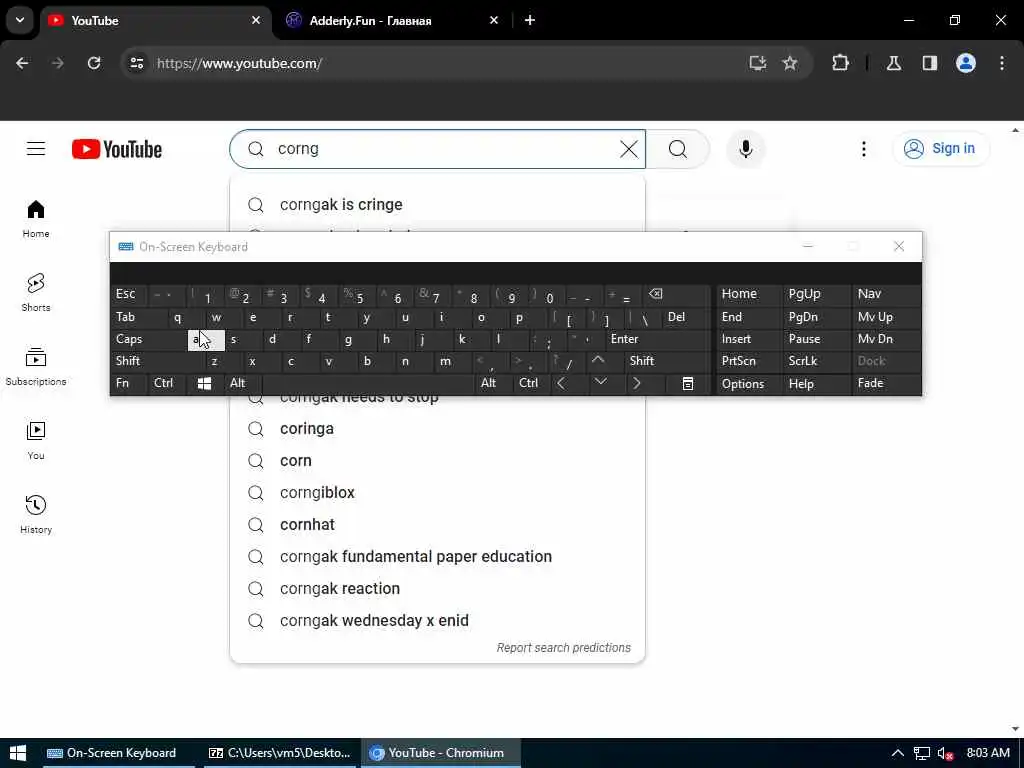1024x768 pixels.
Task: Show hidden system tray icons chevron
Action: click(x=898, y=753)
